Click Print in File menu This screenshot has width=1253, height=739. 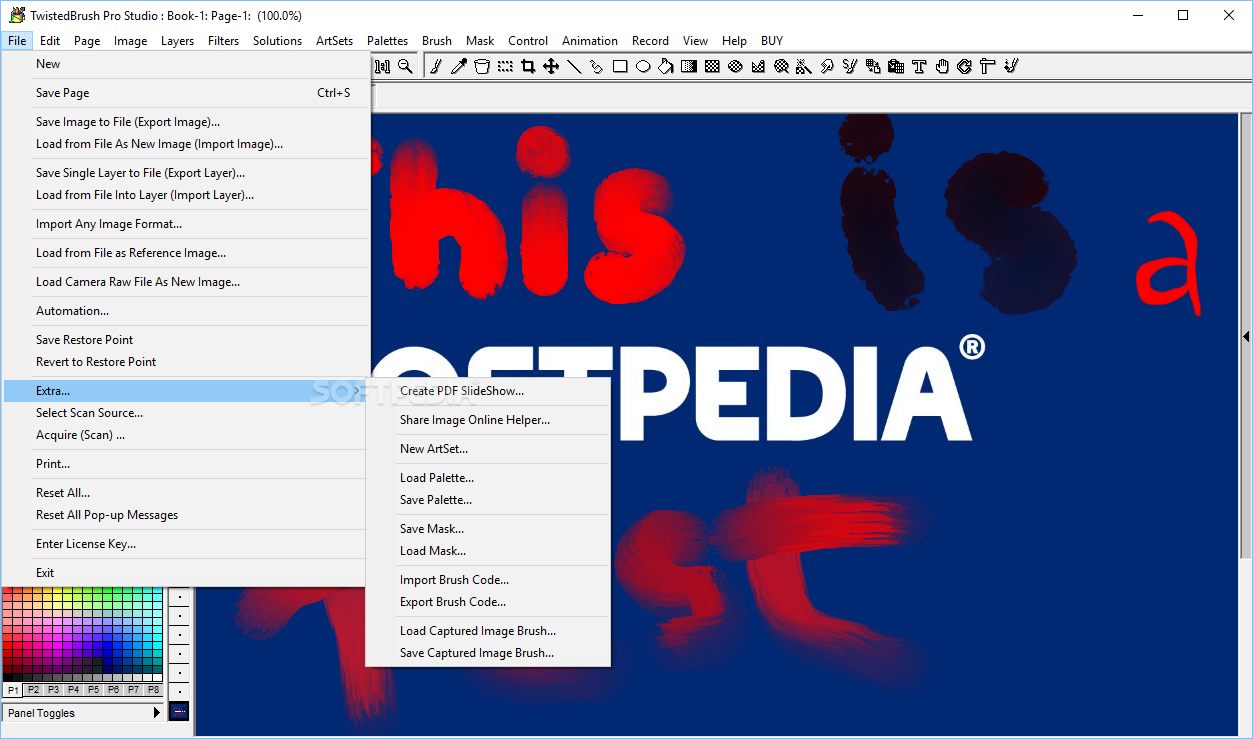click(x=187, y=464)
